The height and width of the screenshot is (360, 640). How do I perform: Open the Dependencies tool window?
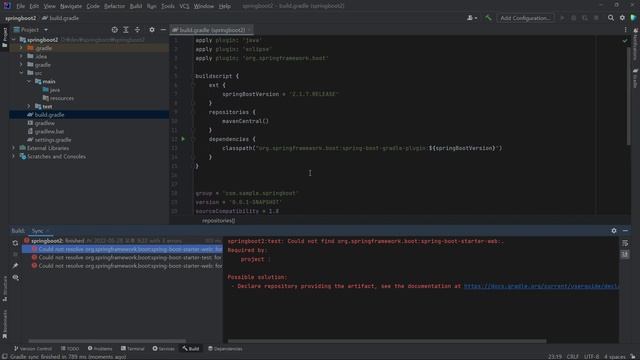pyautogui.click(x=225, y=349)
